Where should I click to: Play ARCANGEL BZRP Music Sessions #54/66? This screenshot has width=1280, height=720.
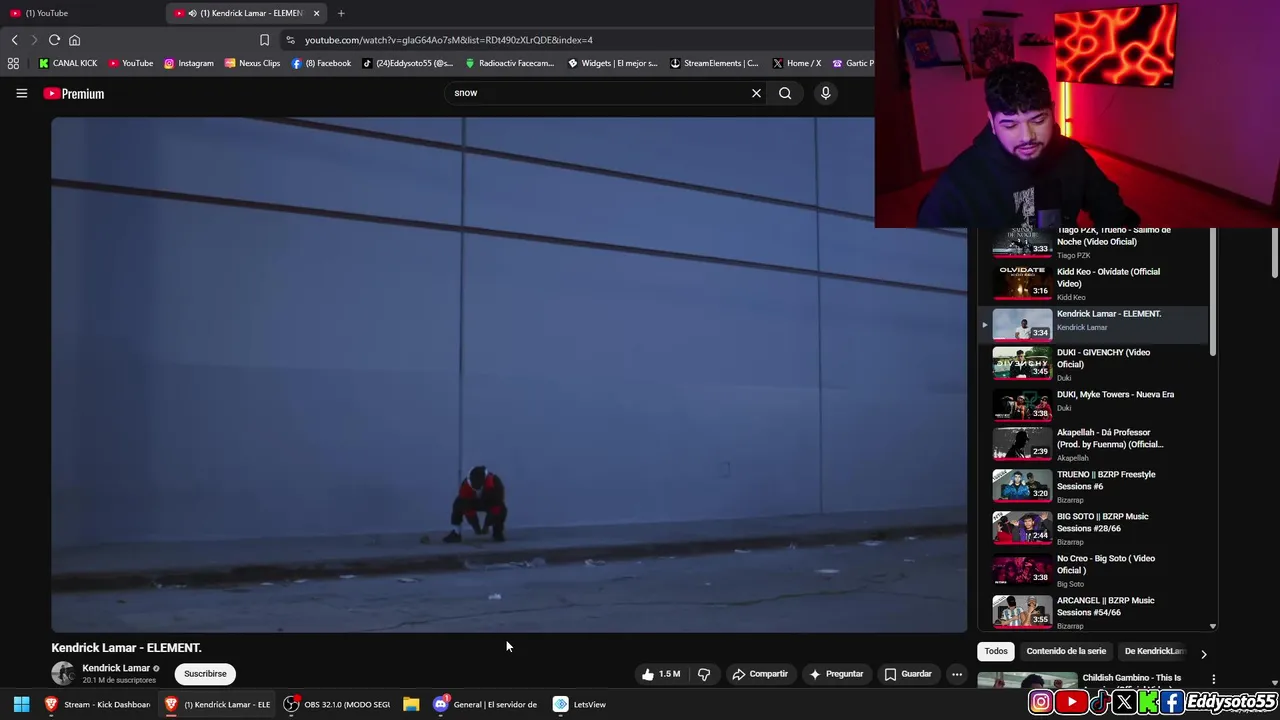(x=1094, y=613)
